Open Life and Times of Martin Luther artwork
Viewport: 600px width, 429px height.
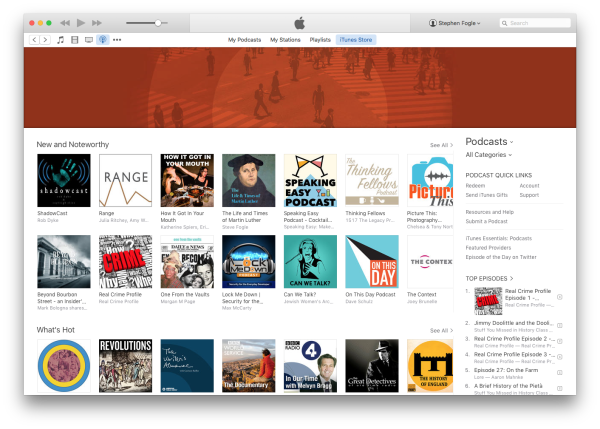[249, 181]
